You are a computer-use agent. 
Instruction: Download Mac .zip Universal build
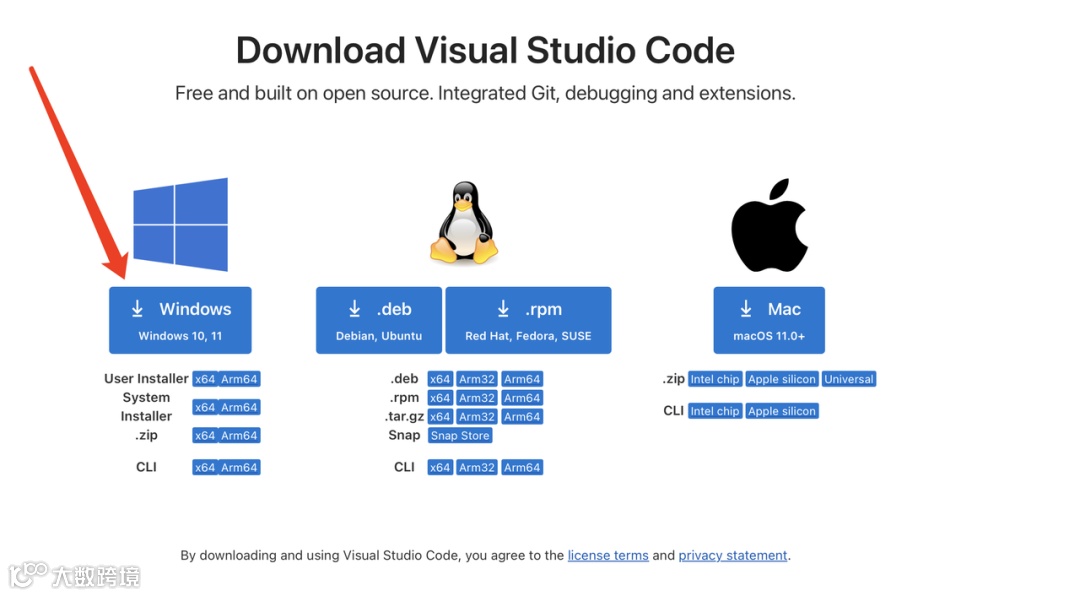coord(849,379)
